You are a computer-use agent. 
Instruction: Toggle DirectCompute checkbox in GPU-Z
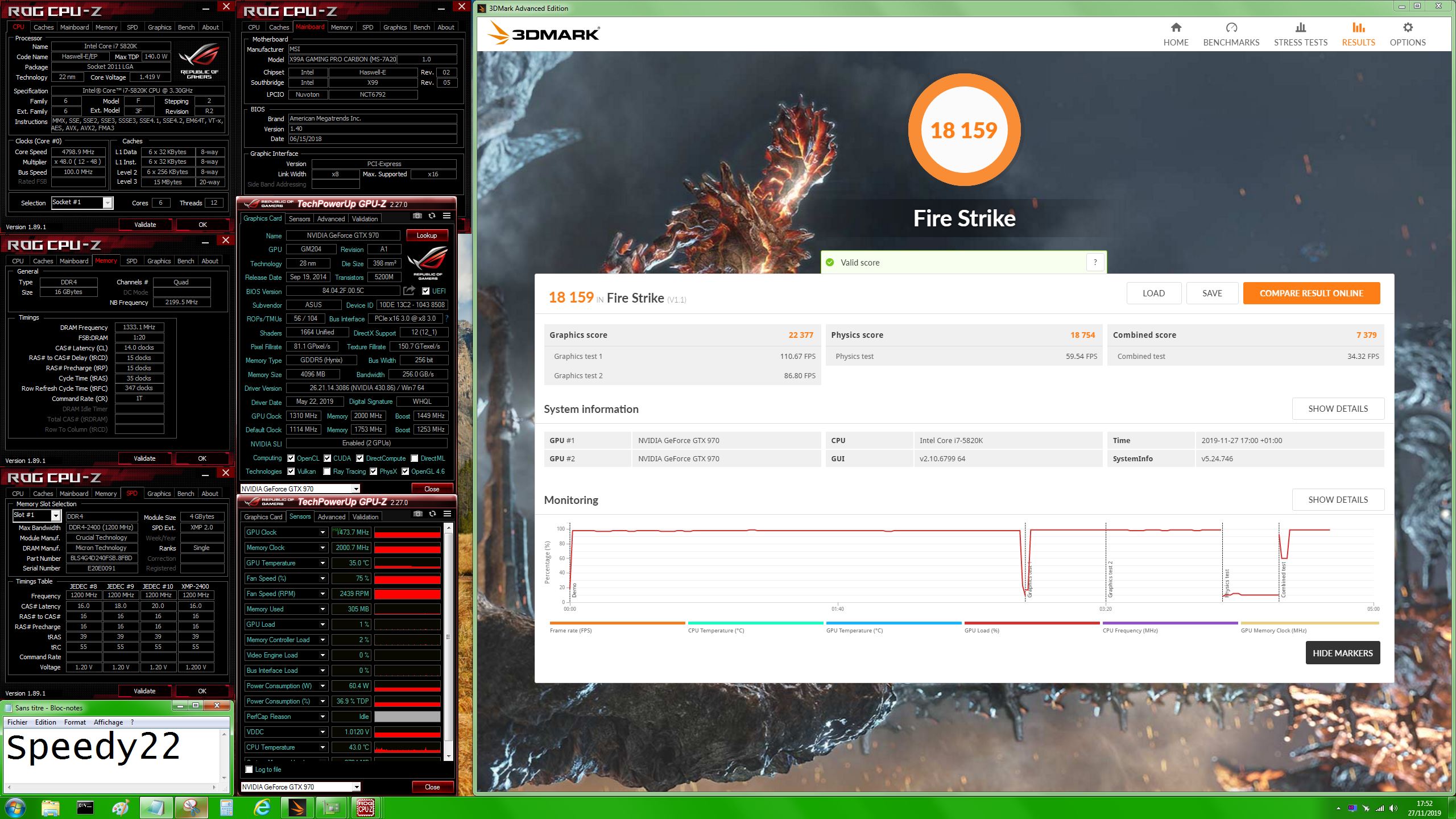(x=360, y=458)
